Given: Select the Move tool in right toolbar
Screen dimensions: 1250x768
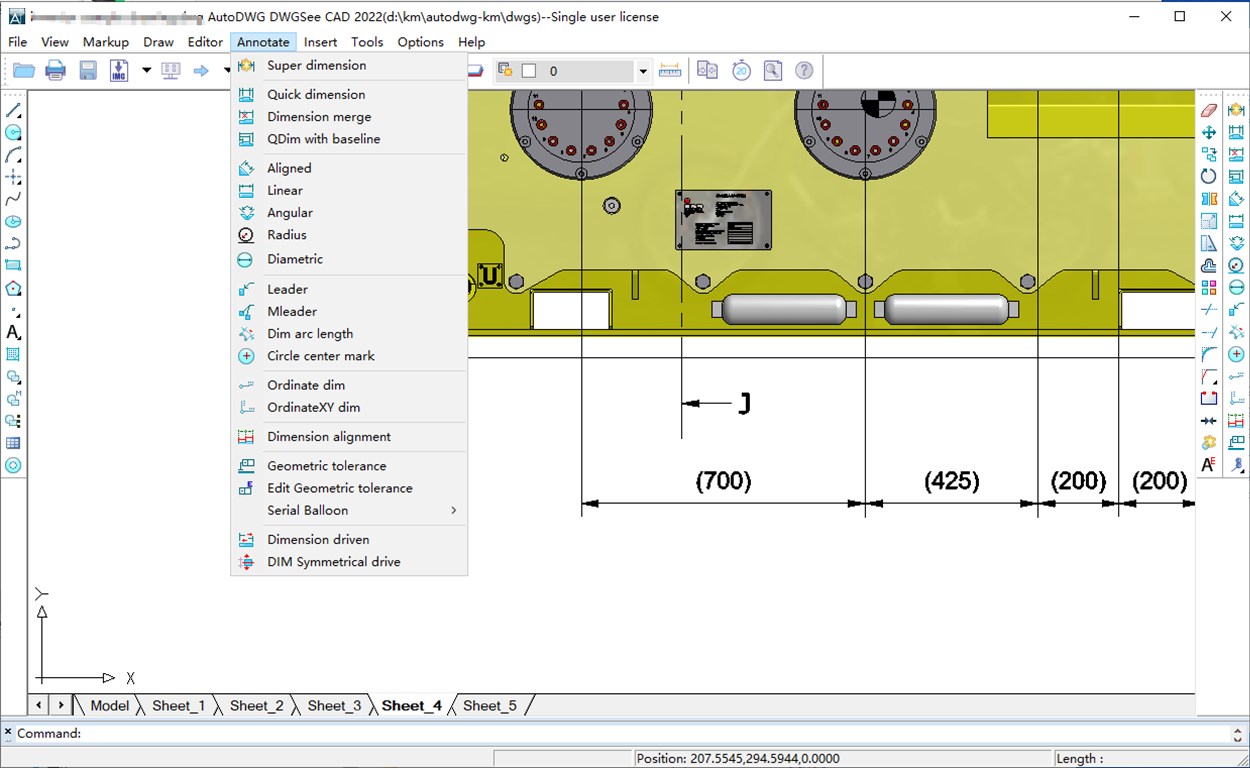Looking at the screenshot, I should coord(1209,132).
